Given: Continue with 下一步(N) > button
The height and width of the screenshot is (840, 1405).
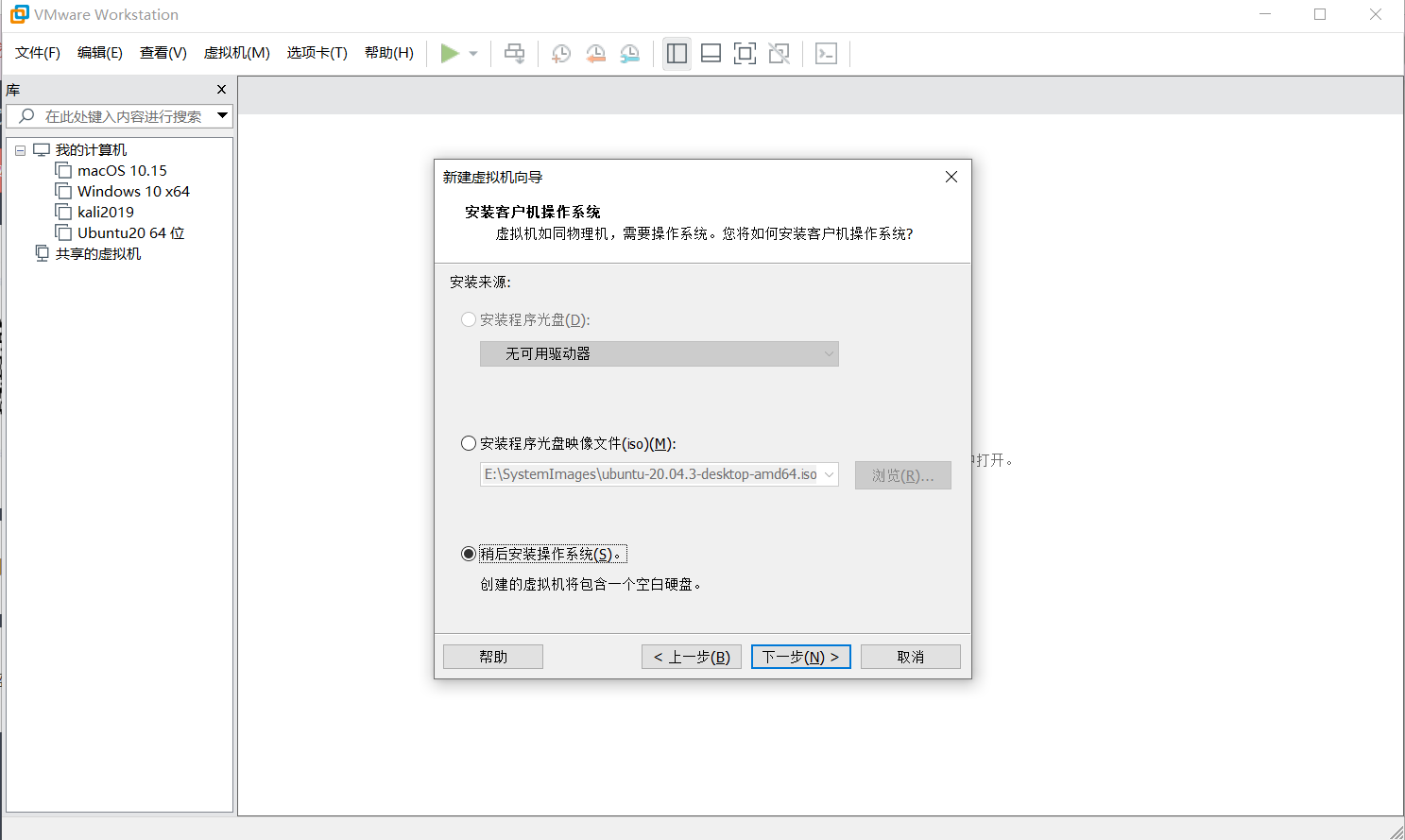Looking at the screenshot, I should (801, 657).
